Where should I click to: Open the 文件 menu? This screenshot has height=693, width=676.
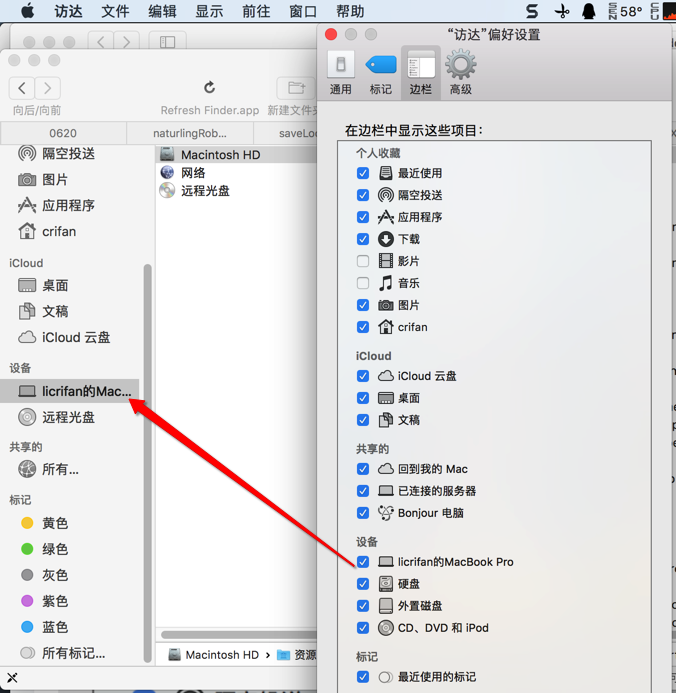tap(115, 11)
